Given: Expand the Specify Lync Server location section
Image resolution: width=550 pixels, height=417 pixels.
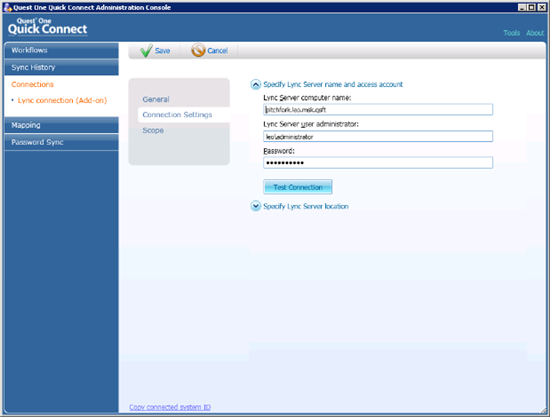Looking at the screenshot, I should click(x=255, y=206).
